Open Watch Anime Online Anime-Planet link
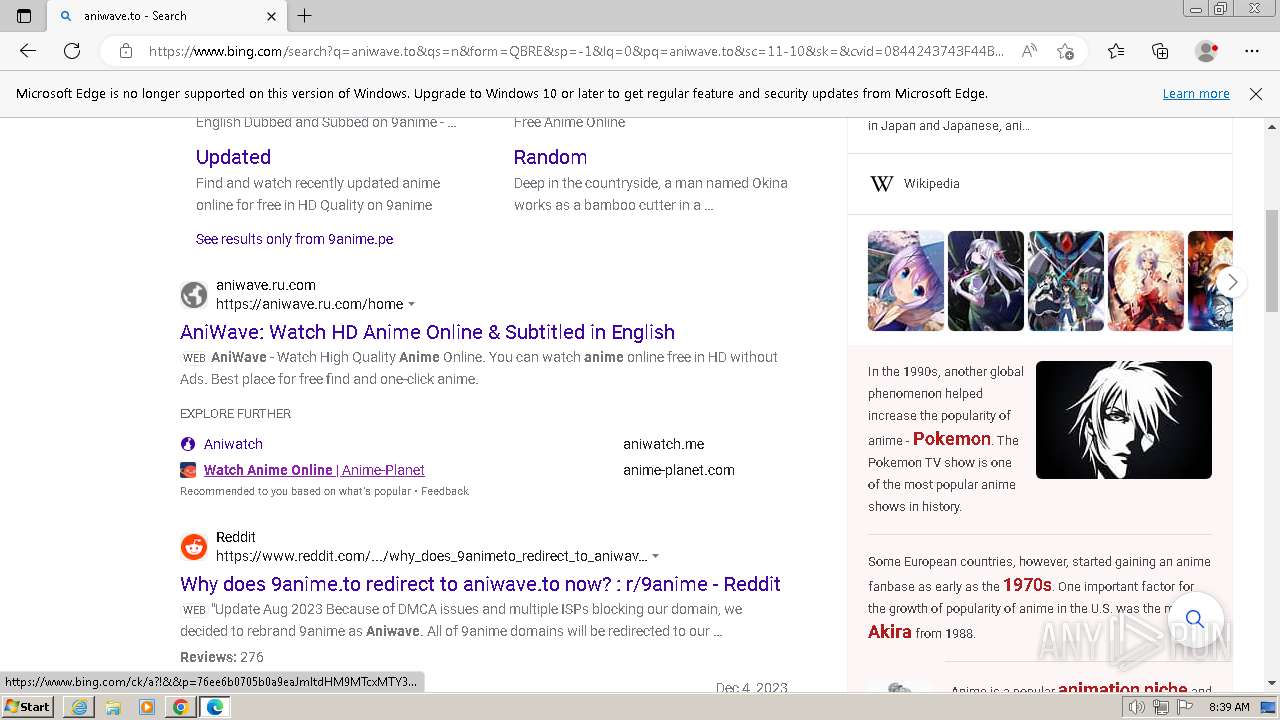 click(x=314, y=470)
